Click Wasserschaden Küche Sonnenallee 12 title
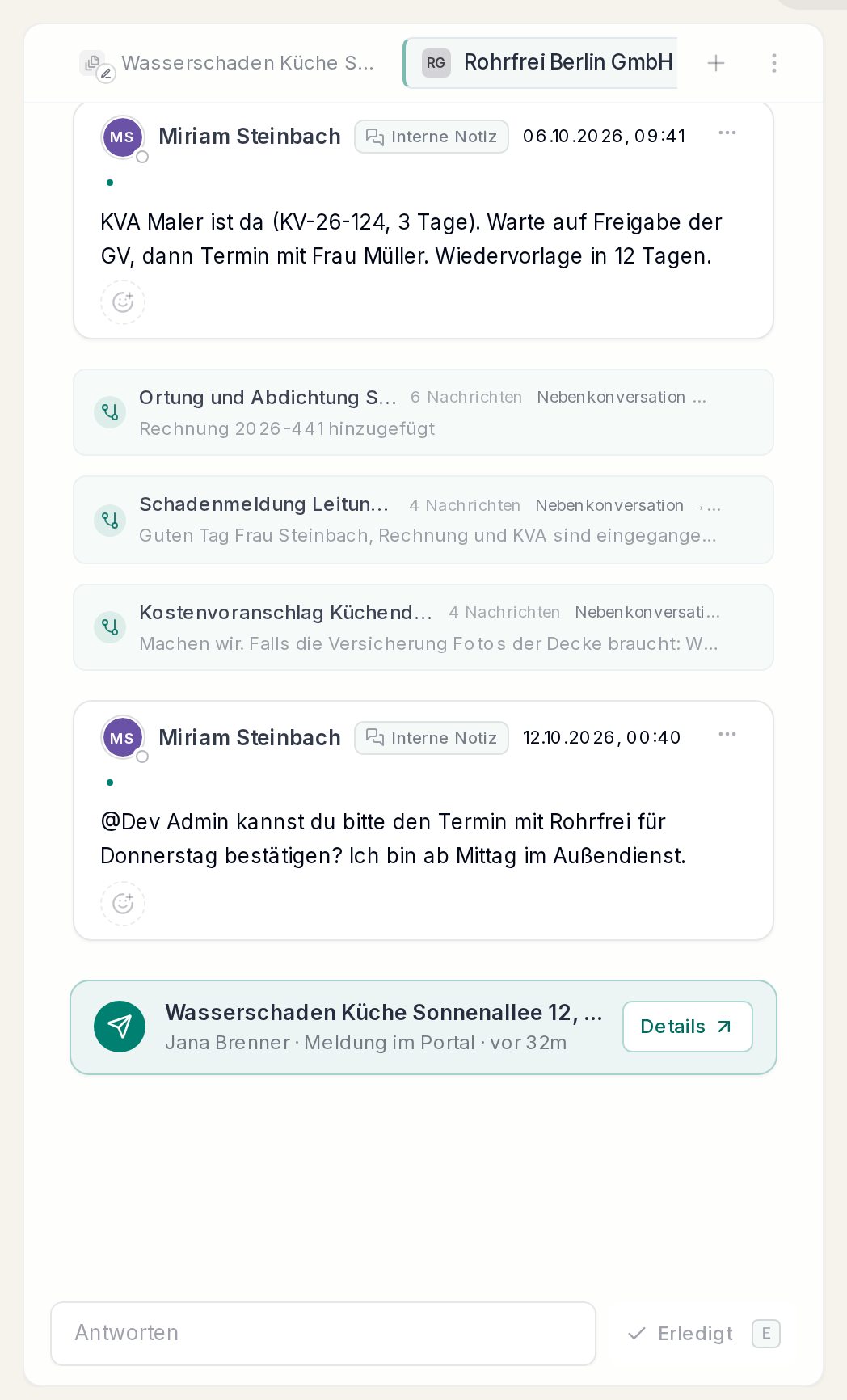The image size is (847, 1400). 384,1012
